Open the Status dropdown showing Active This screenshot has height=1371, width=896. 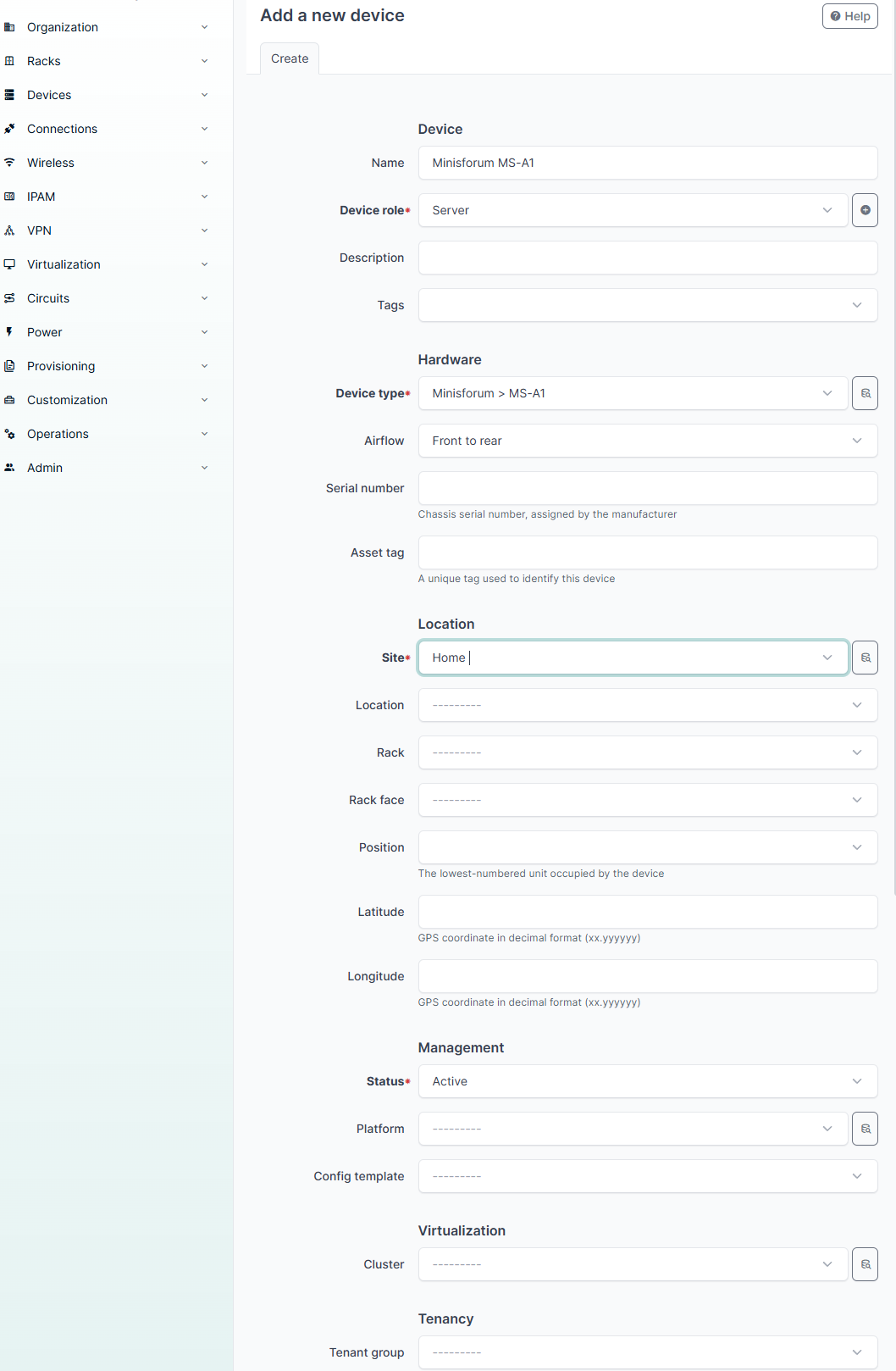coord(647,1081)
